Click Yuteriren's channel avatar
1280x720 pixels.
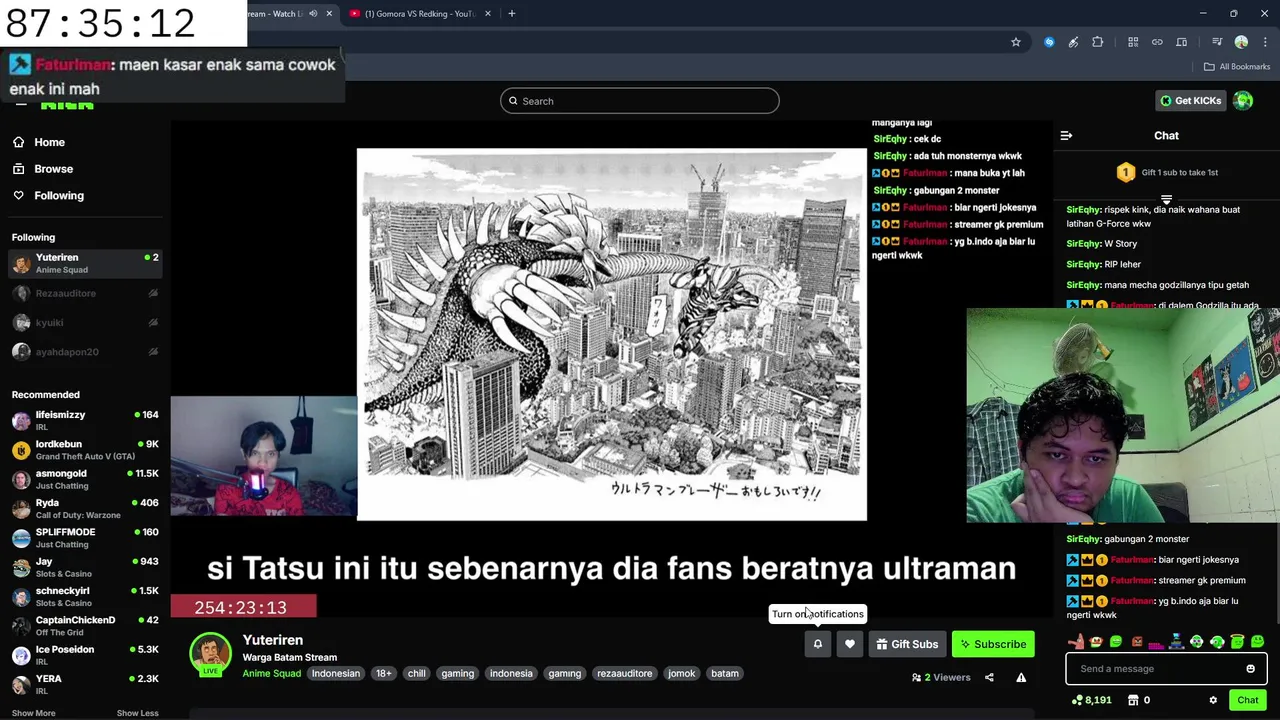210,653
